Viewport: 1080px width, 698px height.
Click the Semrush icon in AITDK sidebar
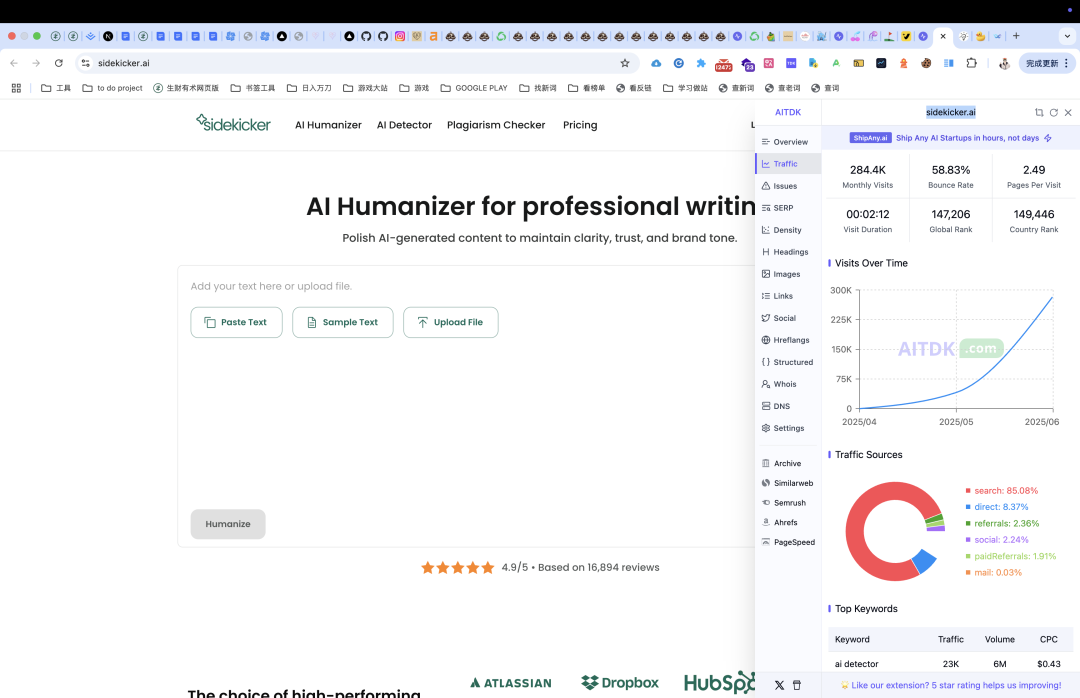tap(766, 503)
